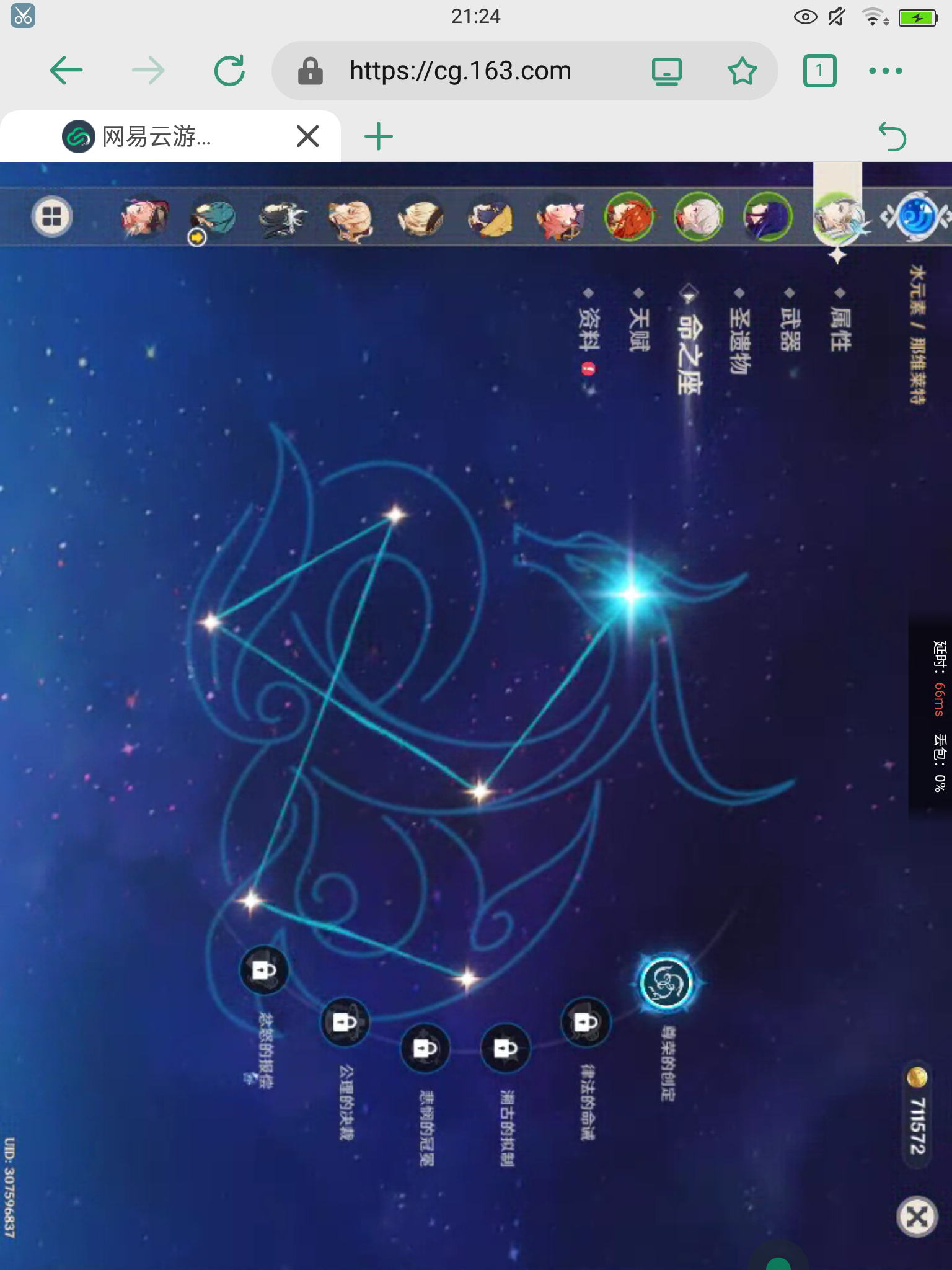Select pink-haired avatar left of red-haired one

point(560,218)
